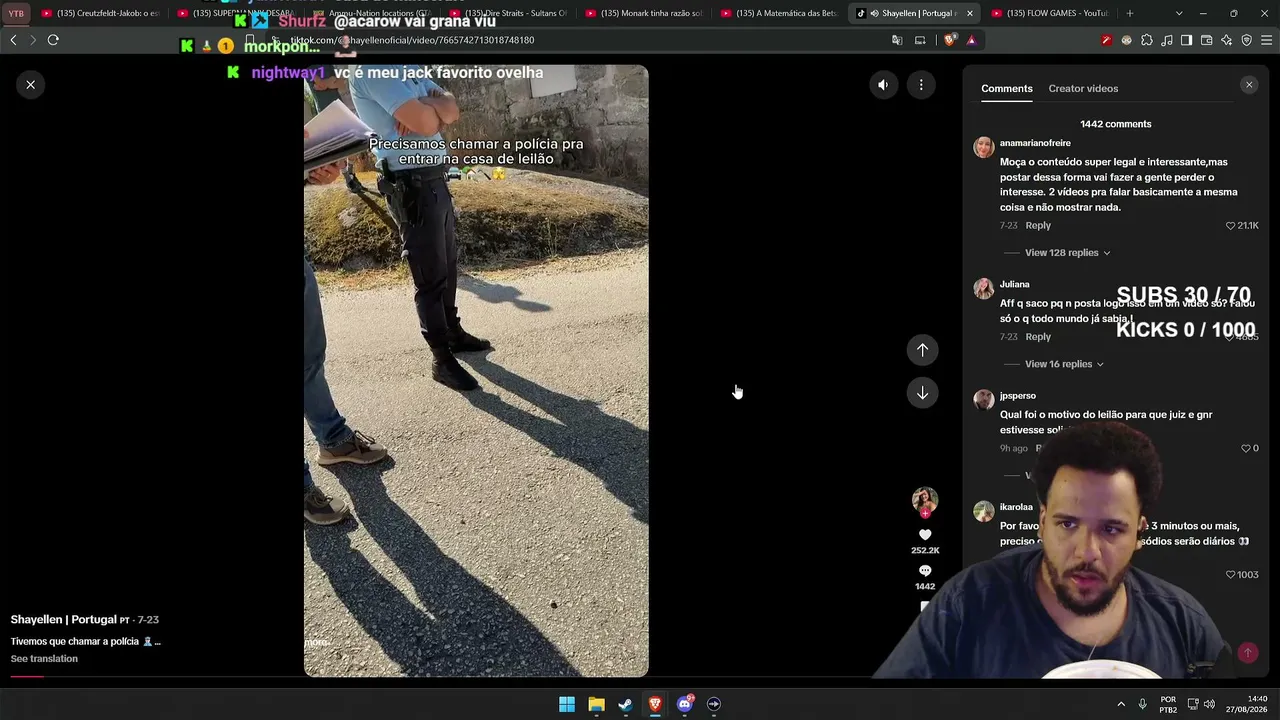
Task: Open a new browser tab
Action: (1130, 13)
